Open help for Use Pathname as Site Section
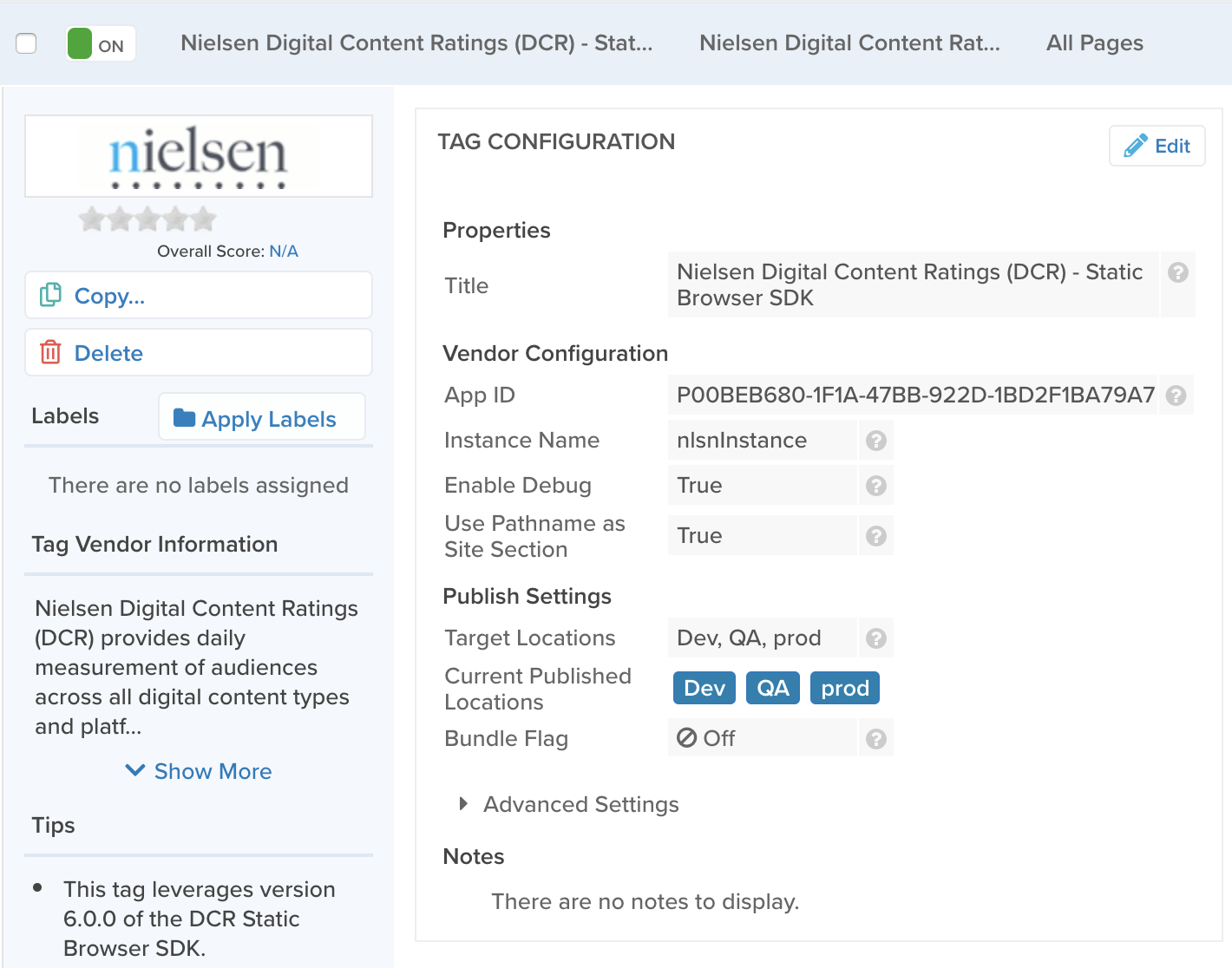This screenshot has height=968, width=1232. coord(876,536)
